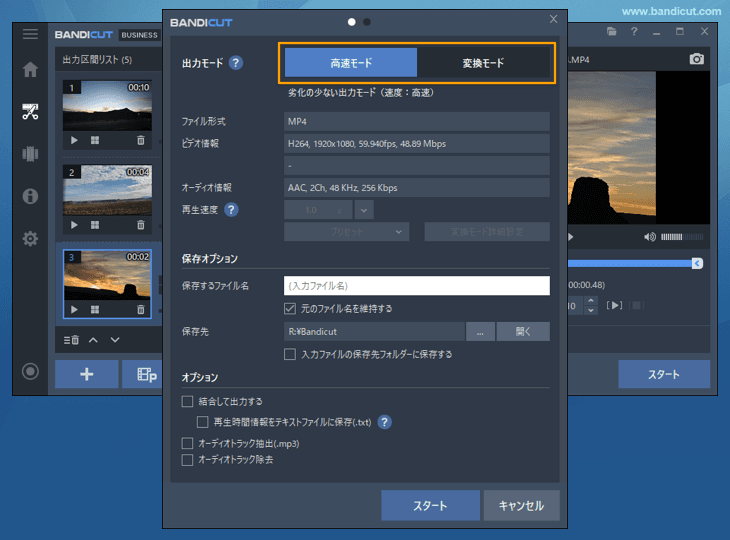730x540 pixels.
Task: Select the second page dot in dialog header
Action: click(x=367, y=22)
